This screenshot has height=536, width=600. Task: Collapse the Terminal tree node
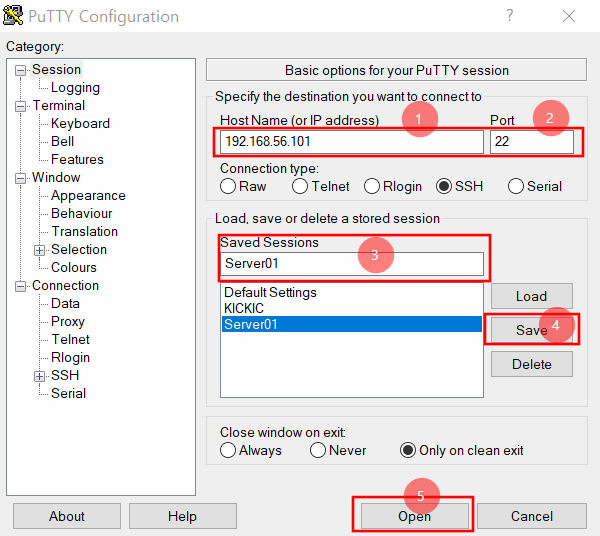(20, 106)
